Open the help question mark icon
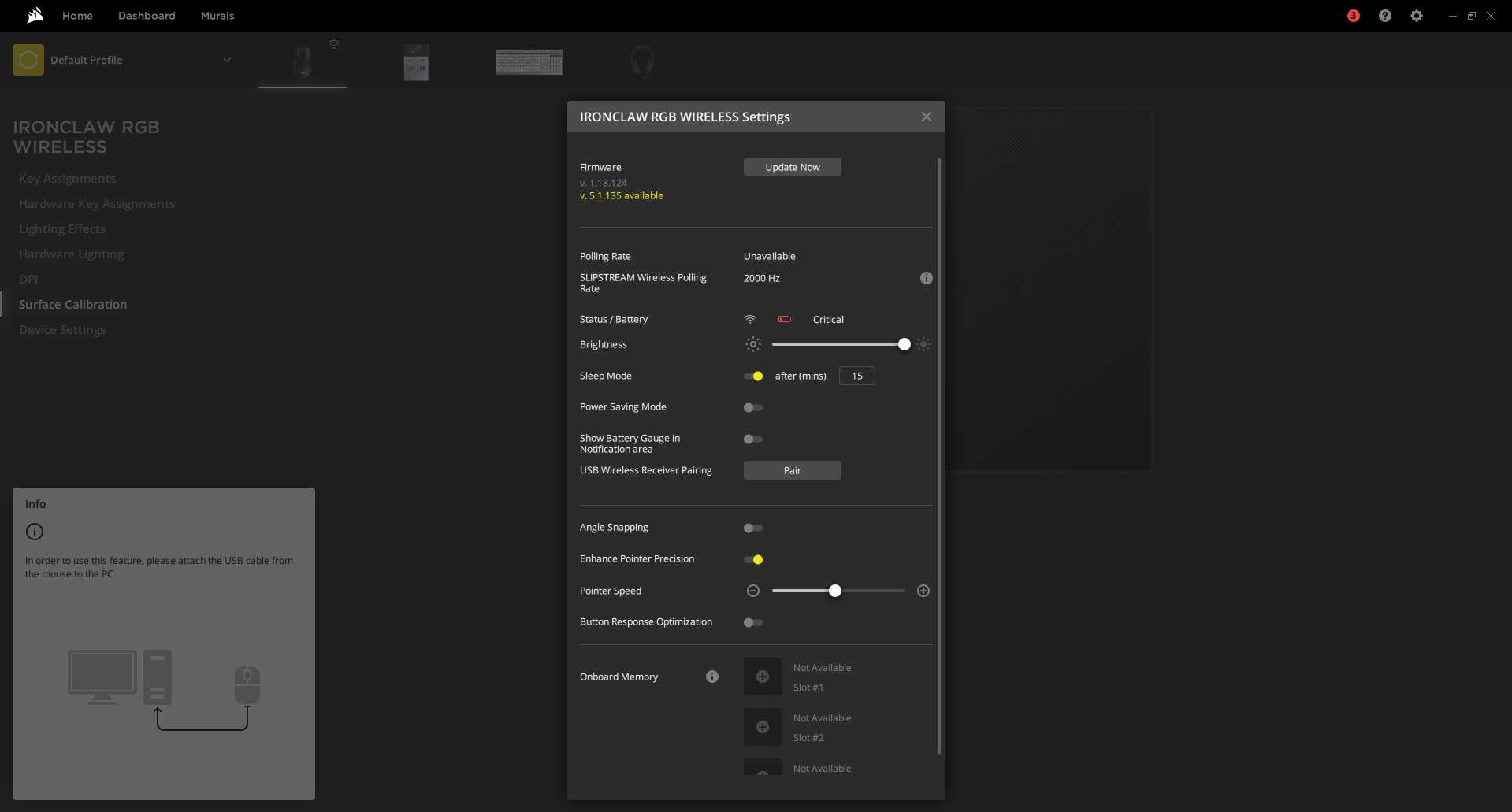Screen dimensions: 1512x812 pyautogui.click(x=1385, y=16)
